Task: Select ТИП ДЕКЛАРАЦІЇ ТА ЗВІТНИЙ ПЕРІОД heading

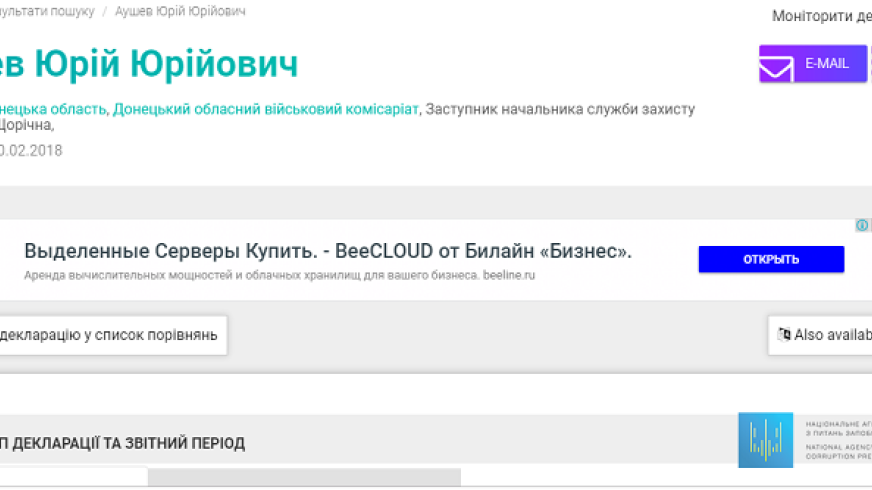Action: point(122,443)
